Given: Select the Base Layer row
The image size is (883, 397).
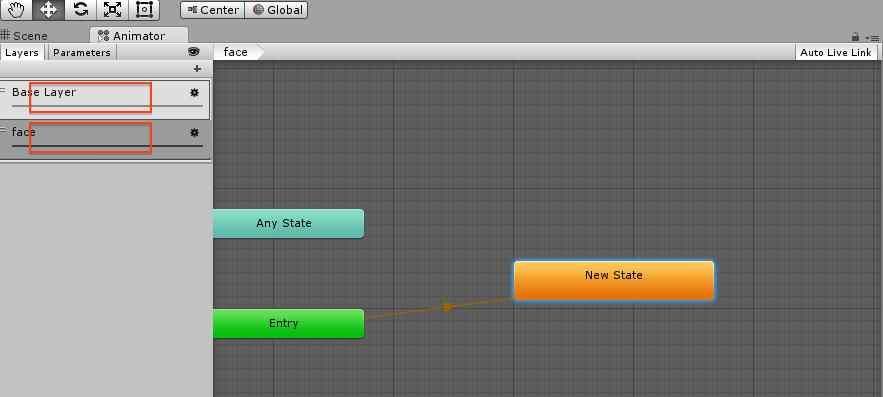Looking at the screenshot, I should pyautogui.click(x=105, y=99).
